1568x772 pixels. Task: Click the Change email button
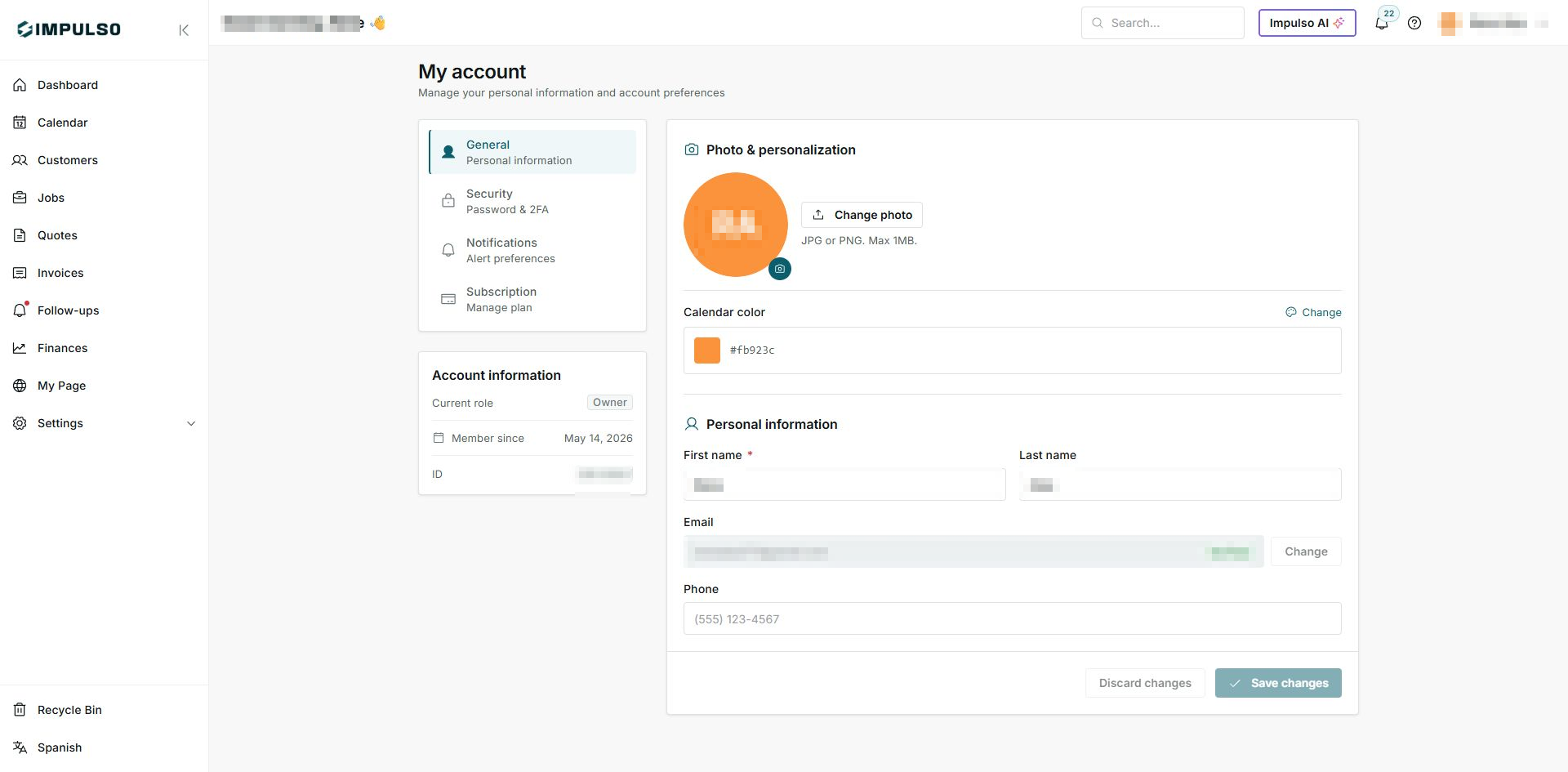point(1306,551)
